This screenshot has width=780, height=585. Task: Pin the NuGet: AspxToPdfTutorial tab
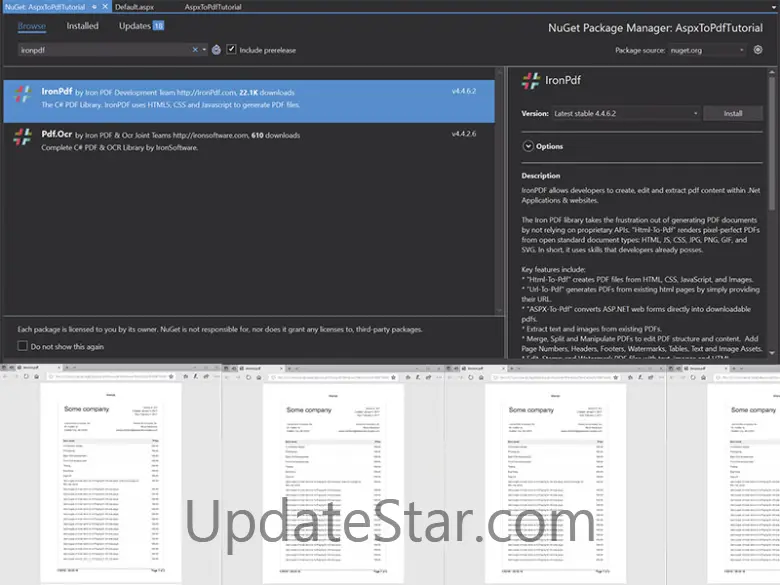[94, 7]
